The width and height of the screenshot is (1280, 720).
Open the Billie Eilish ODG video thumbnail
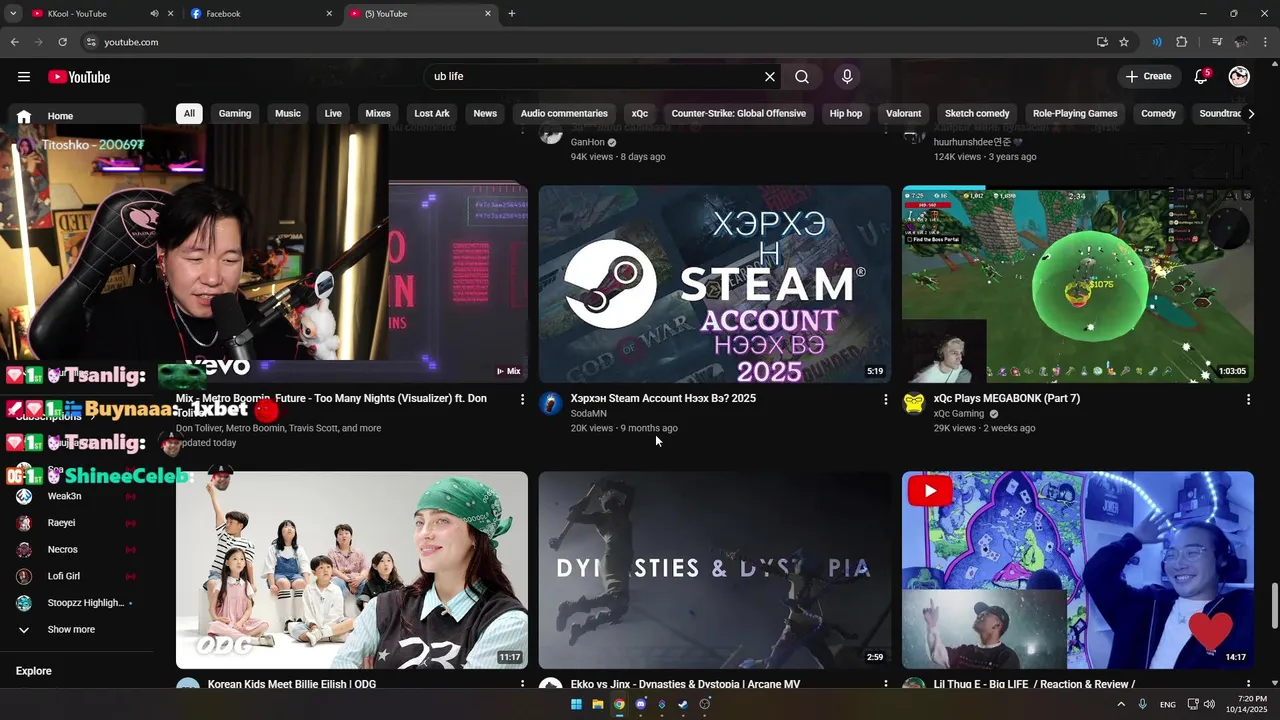[x=352, y=570]
